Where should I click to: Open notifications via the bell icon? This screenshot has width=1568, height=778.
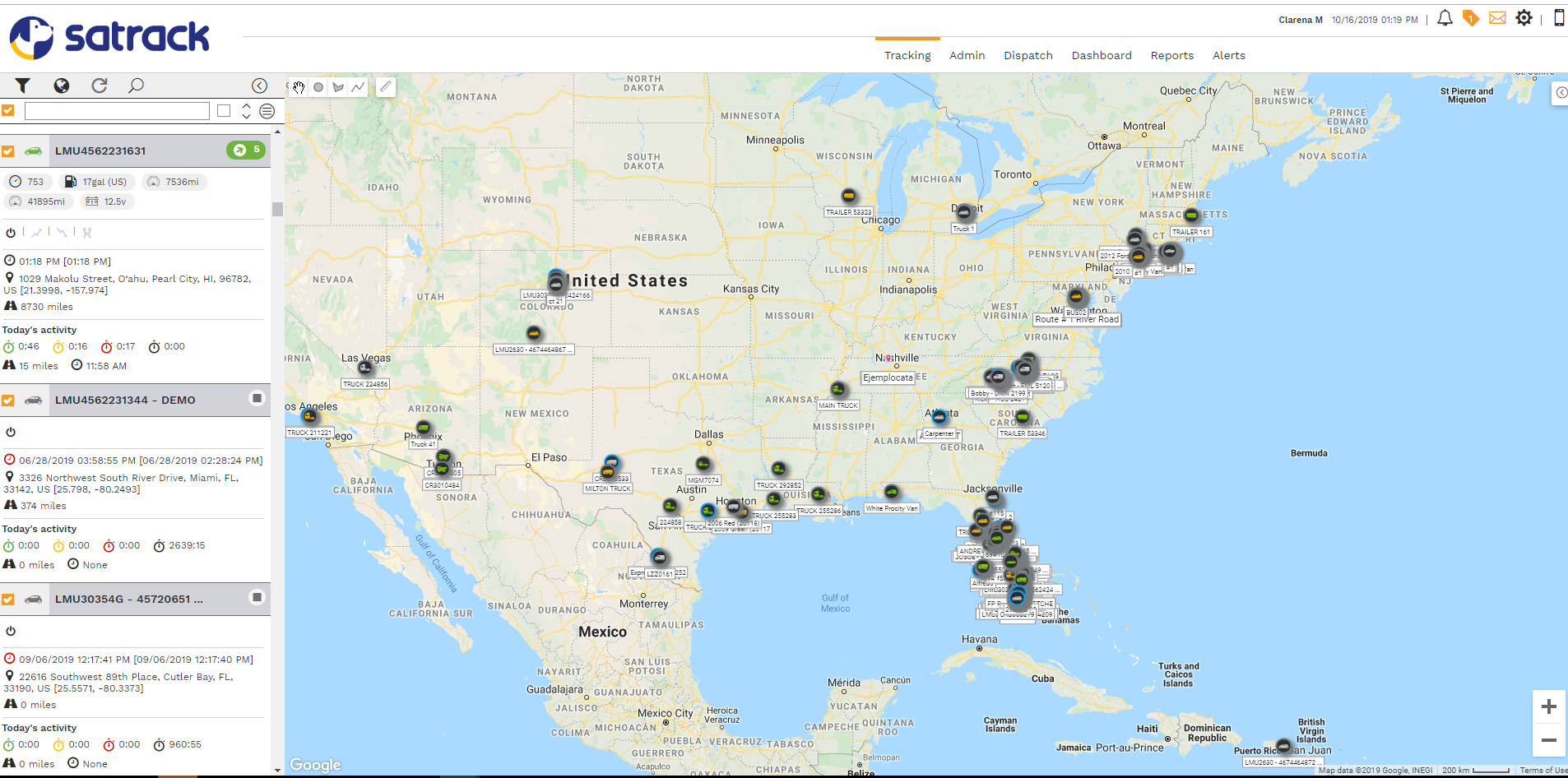tap(1445, 17)
